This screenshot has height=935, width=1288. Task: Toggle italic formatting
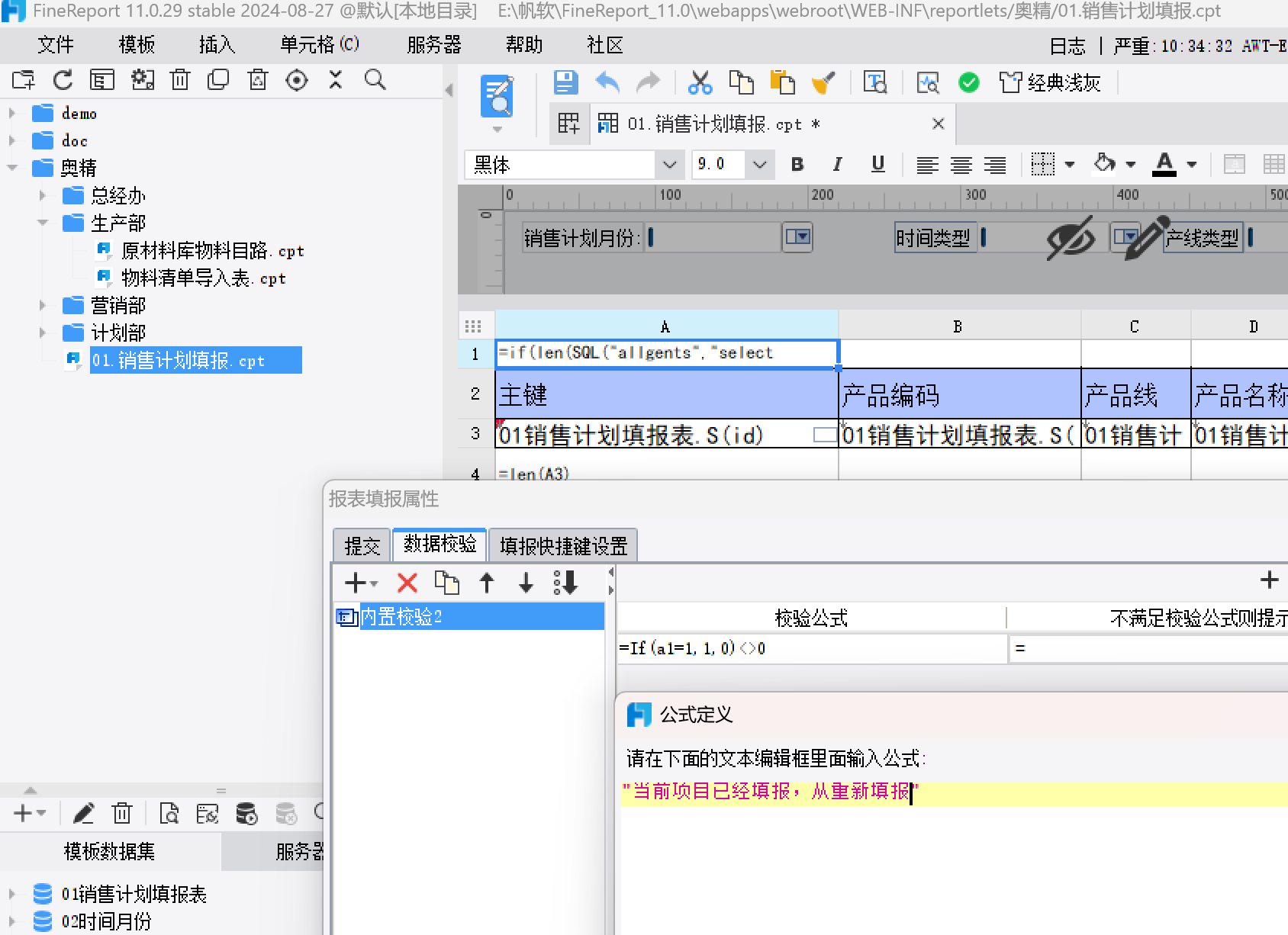click(x=837, y=165)
